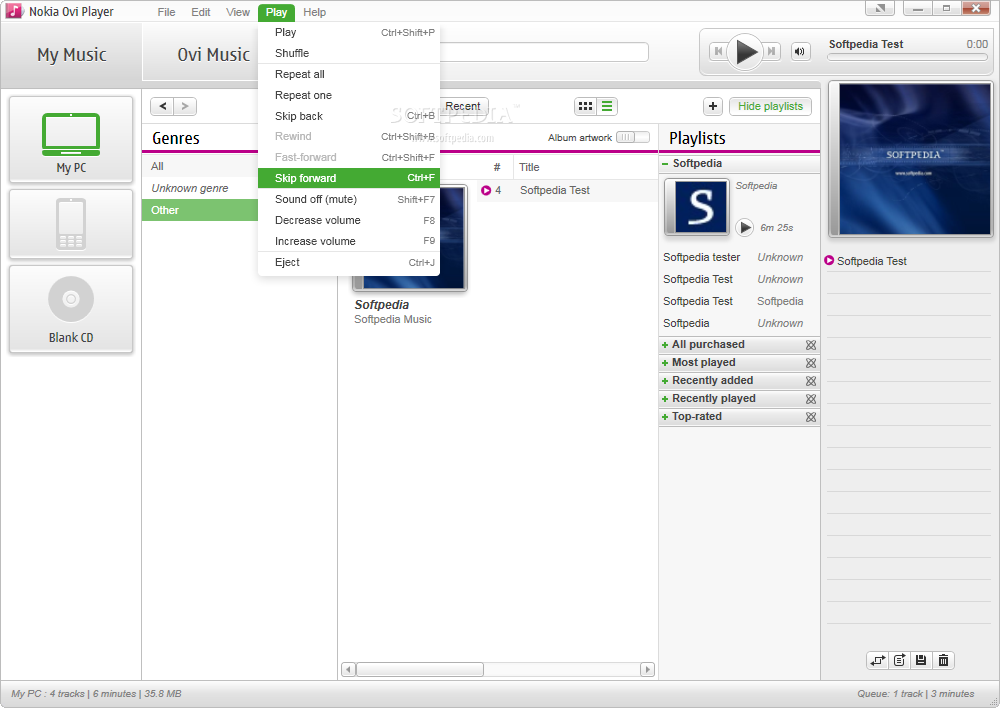The height and width of the screenshot is (708, 1000).
Task: Choose Shuffle from Play menu
Action: coord(349,53)
